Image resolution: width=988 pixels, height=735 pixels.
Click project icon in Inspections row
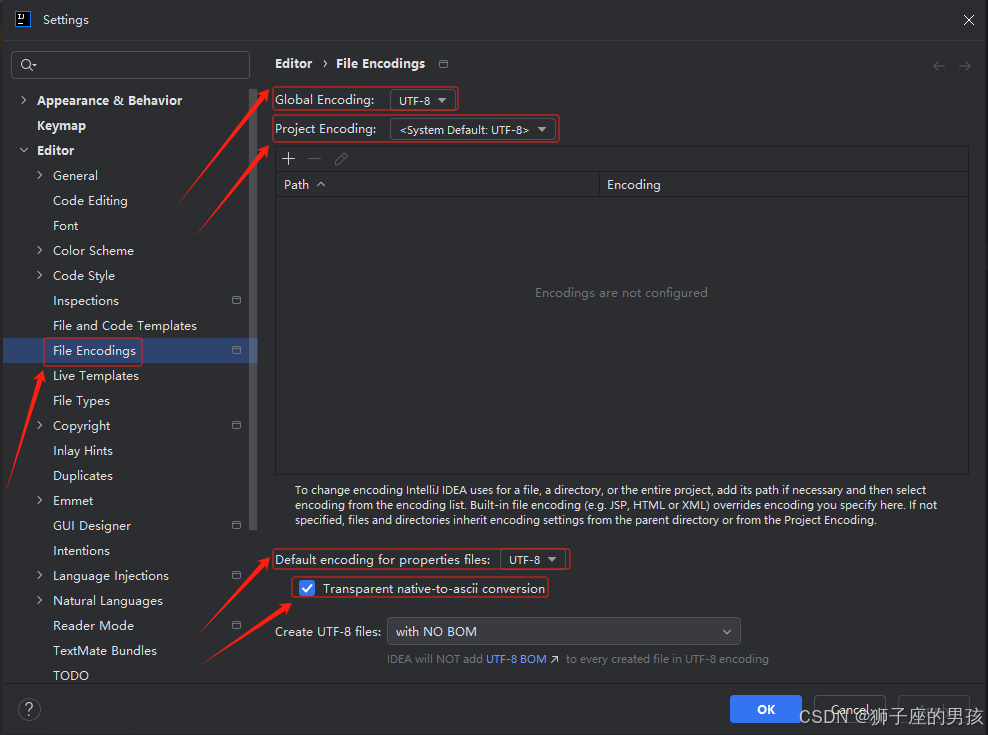point(236,300)
